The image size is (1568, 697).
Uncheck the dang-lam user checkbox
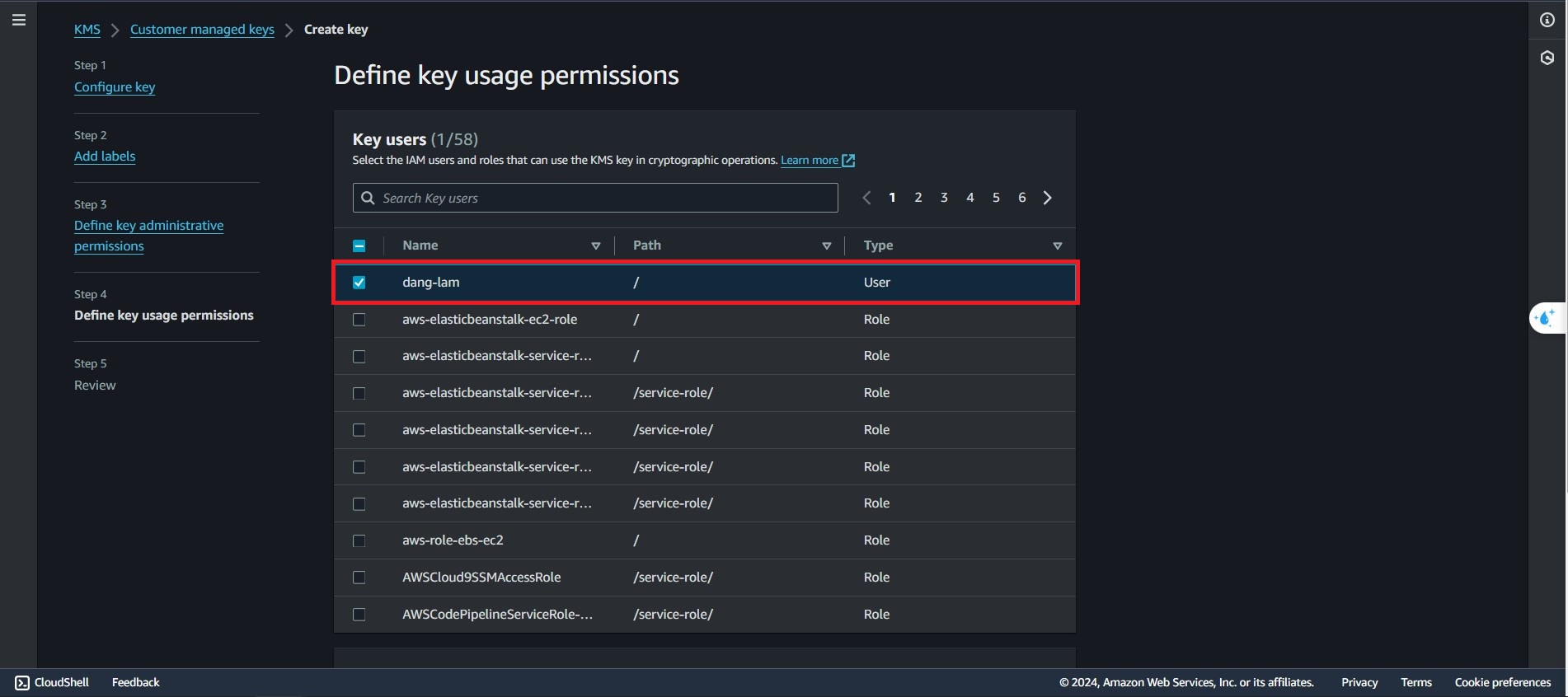pos(359,283)
